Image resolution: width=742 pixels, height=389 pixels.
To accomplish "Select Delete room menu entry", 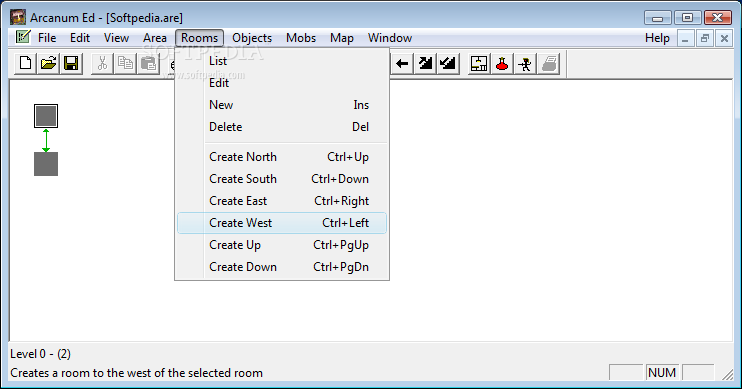I will 282,127.
